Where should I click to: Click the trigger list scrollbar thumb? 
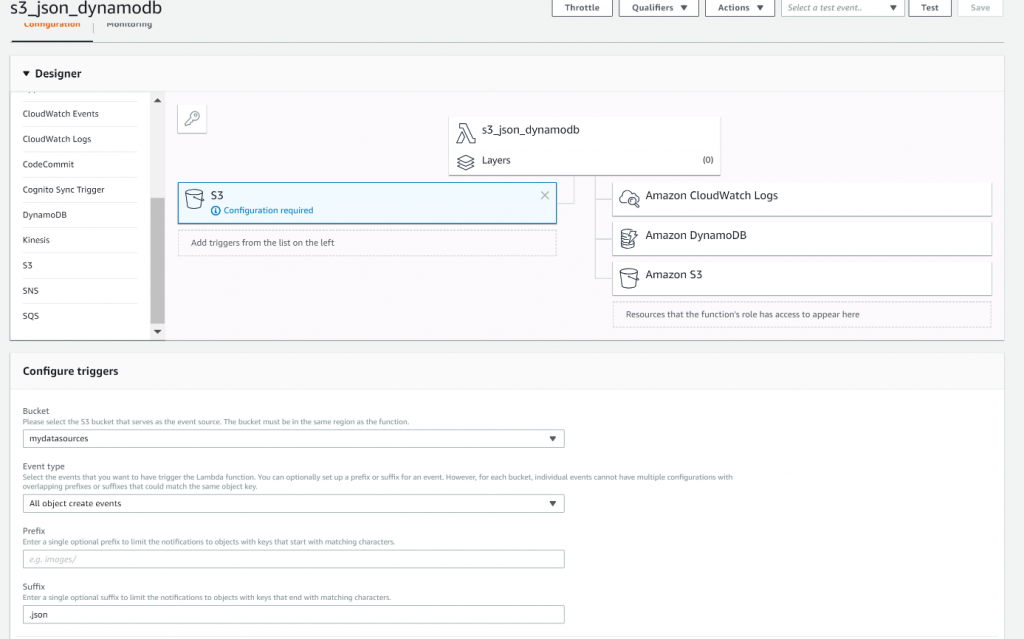[x=157, y=261]
